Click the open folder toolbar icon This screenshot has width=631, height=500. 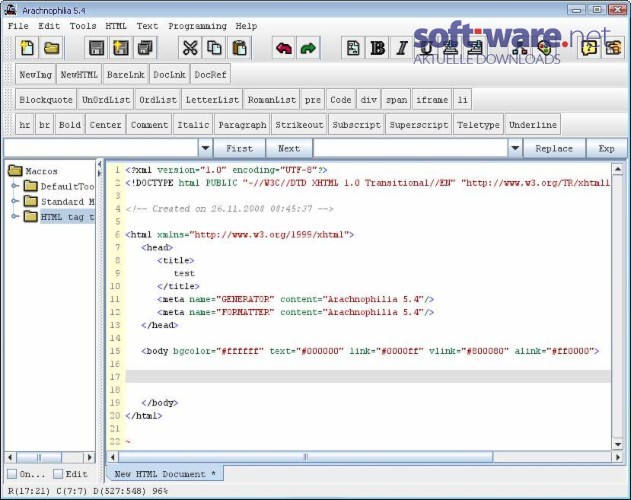[52, 48]
